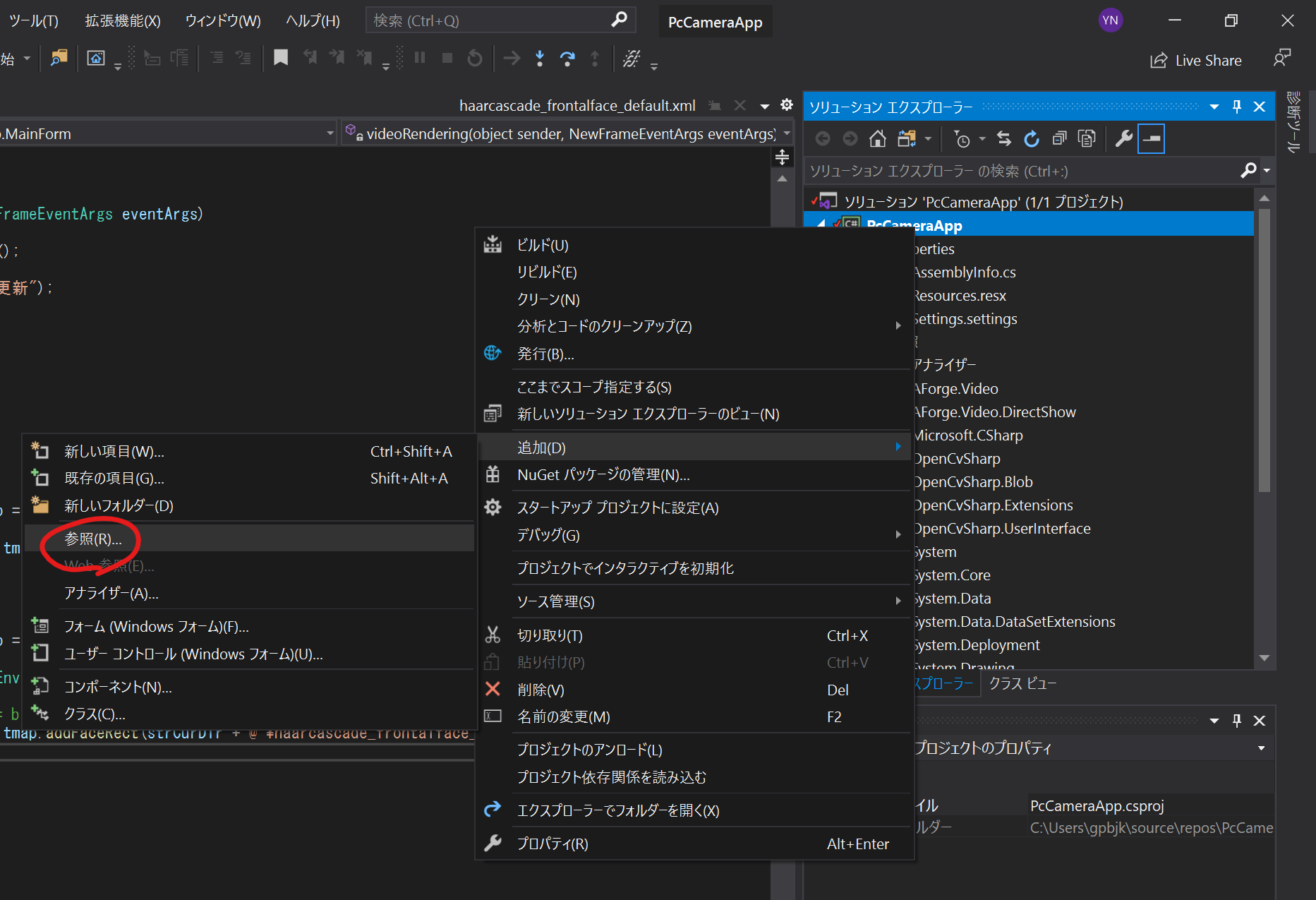This screenshot has width=1316, height=900.
Task: Open the videoRendering member dropdown
Action: coord(787,133)
